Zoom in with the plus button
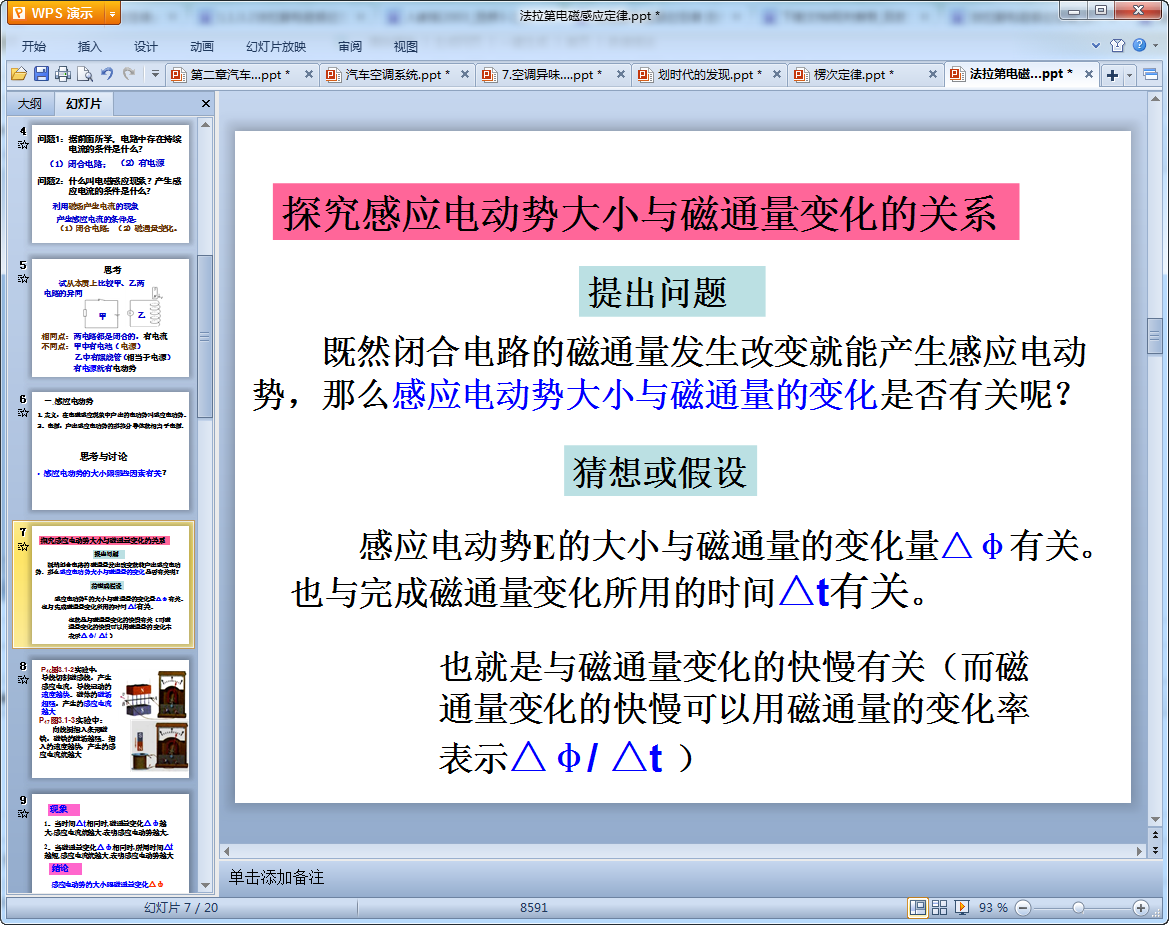 pos(1140,907)
